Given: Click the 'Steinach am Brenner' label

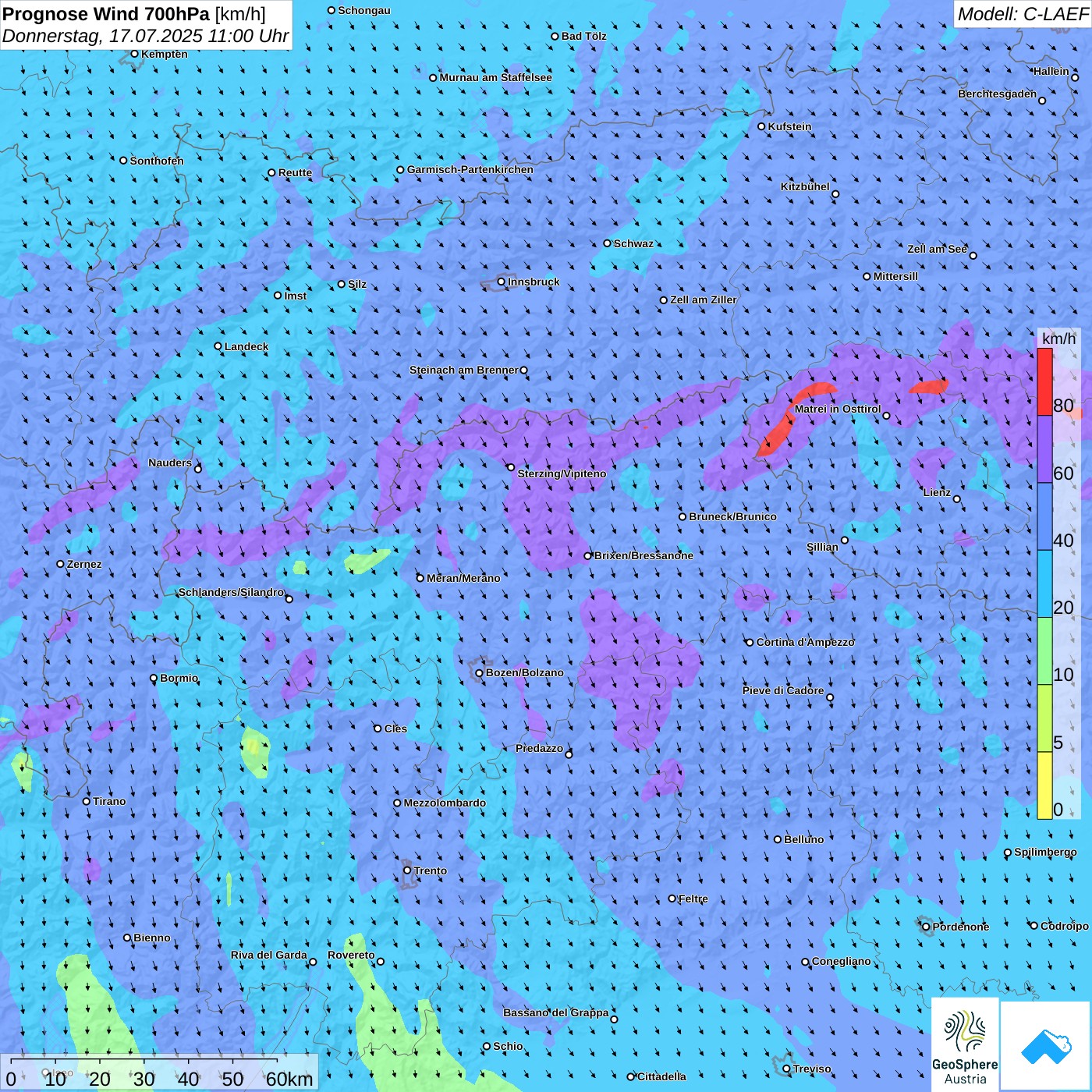Looking at the screenshot, I should click(x=464, y=370).
